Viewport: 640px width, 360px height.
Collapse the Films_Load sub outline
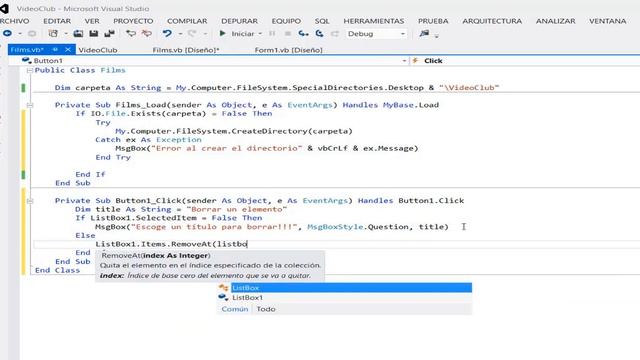click(x=29, y=105)
